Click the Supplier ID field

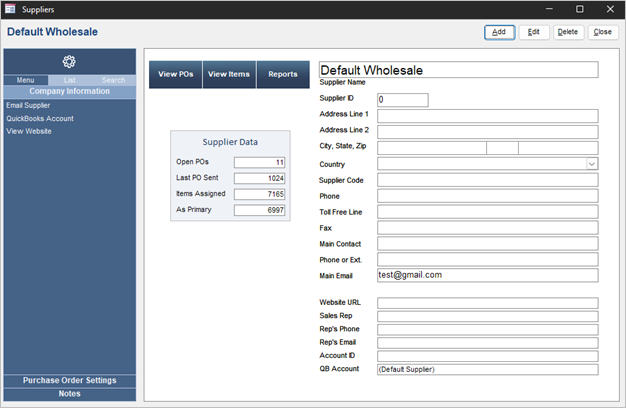[x=402, y=100]
